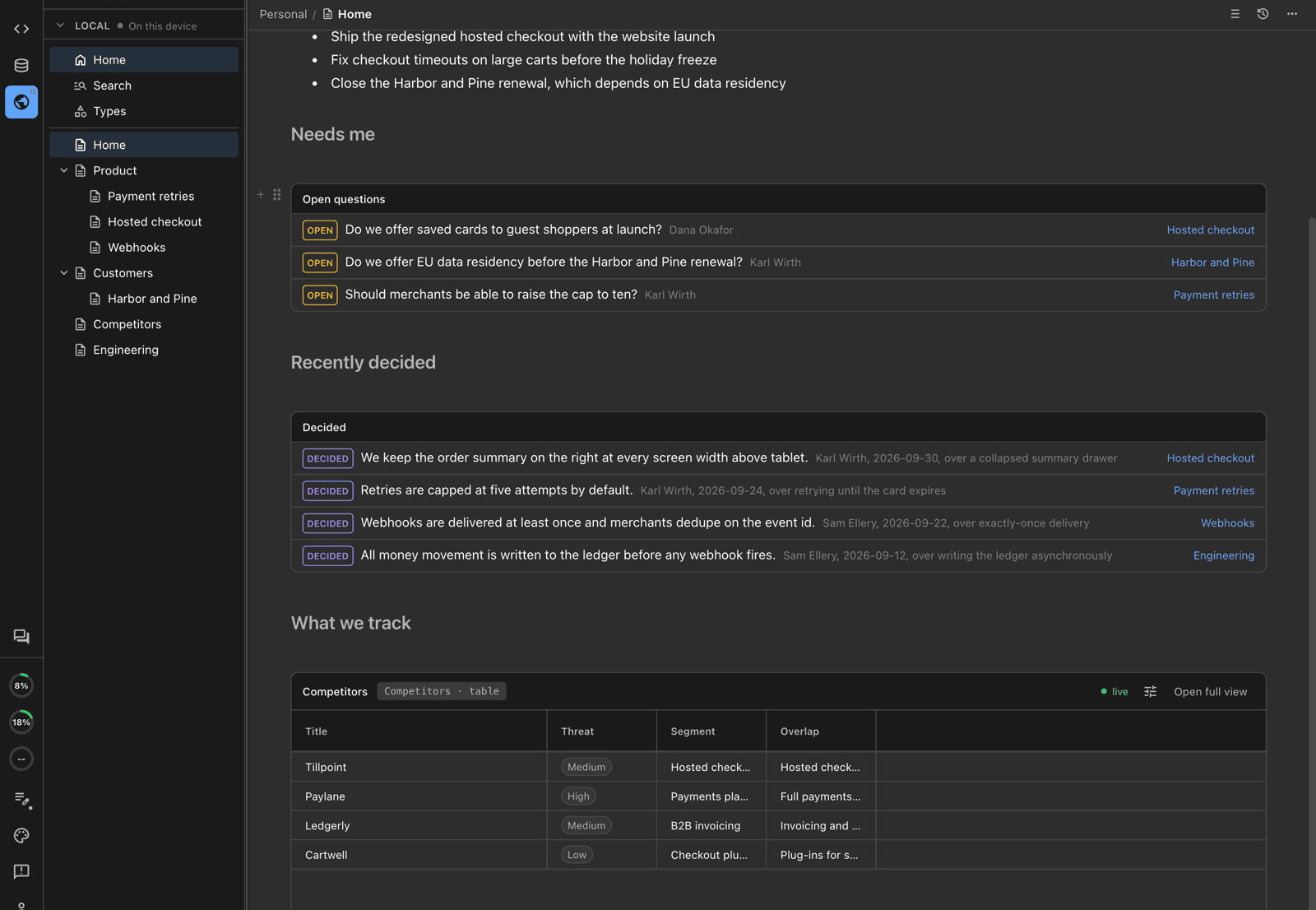Click the plus icon beside Open questions block
The height and width of the screenshot is (910, 1316).
260,195
